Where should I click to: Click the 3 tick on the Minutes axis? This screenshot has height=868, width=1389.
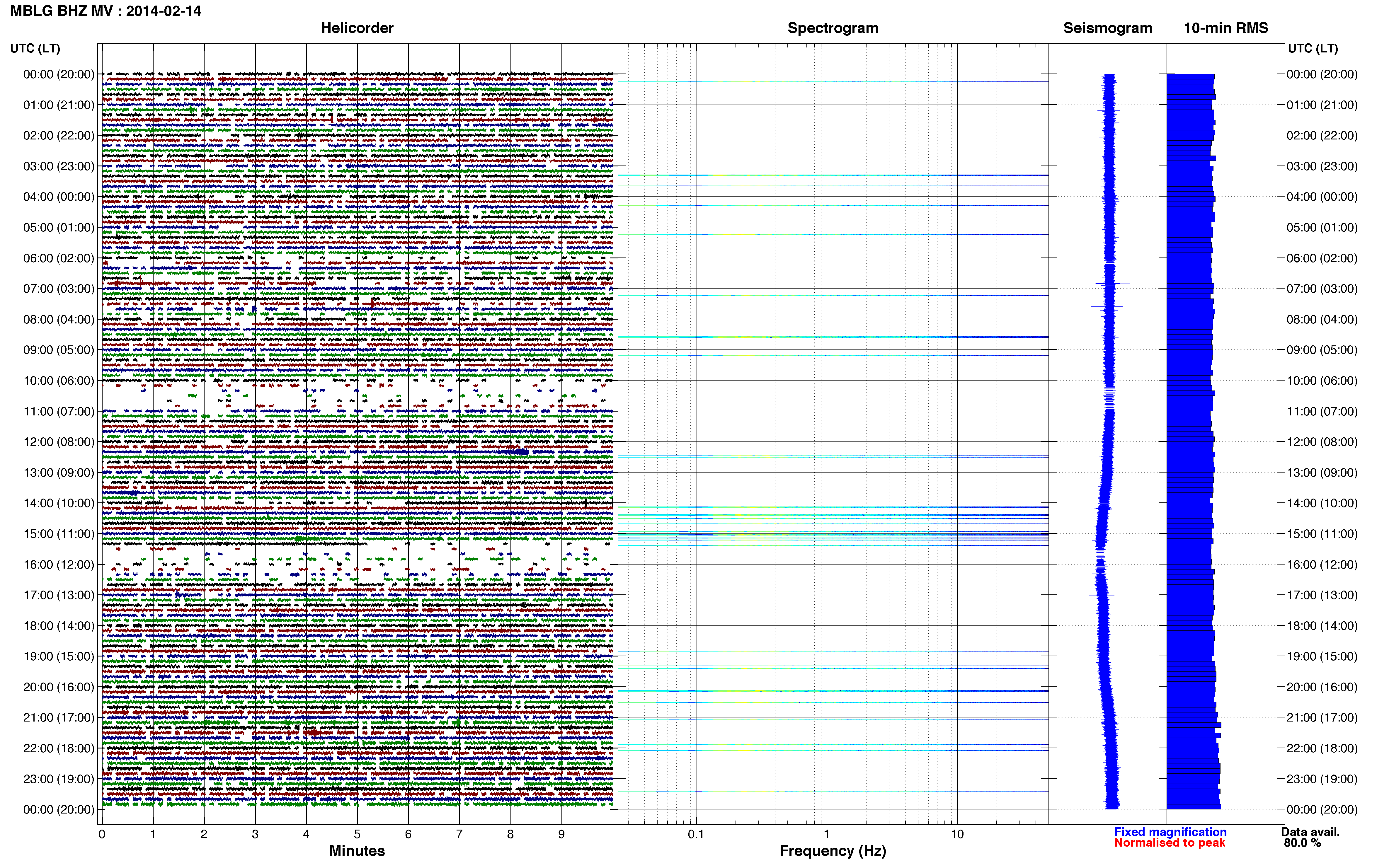pos(255,834)
